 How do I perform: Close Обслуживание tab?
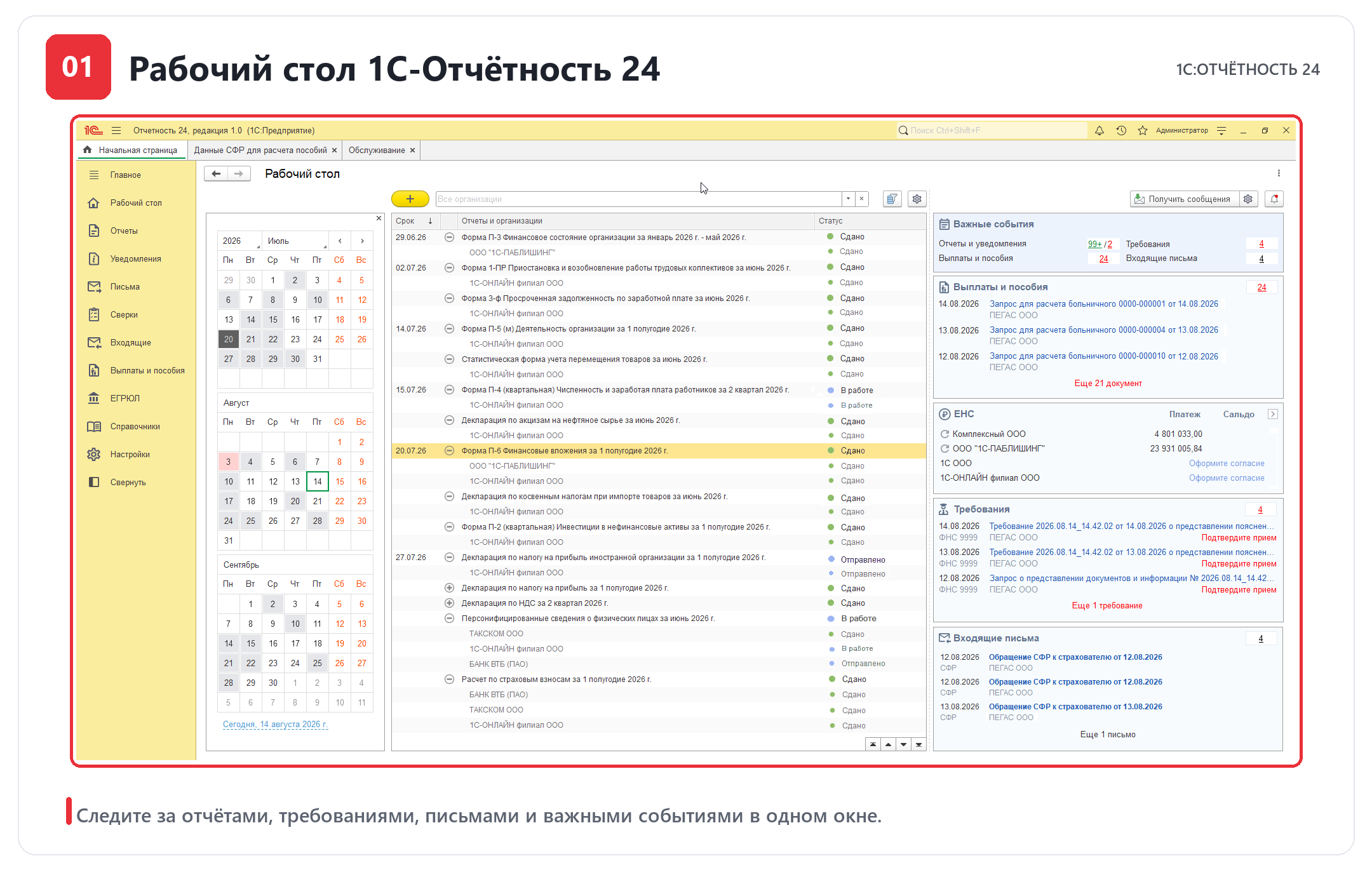[x=412, y=150]
